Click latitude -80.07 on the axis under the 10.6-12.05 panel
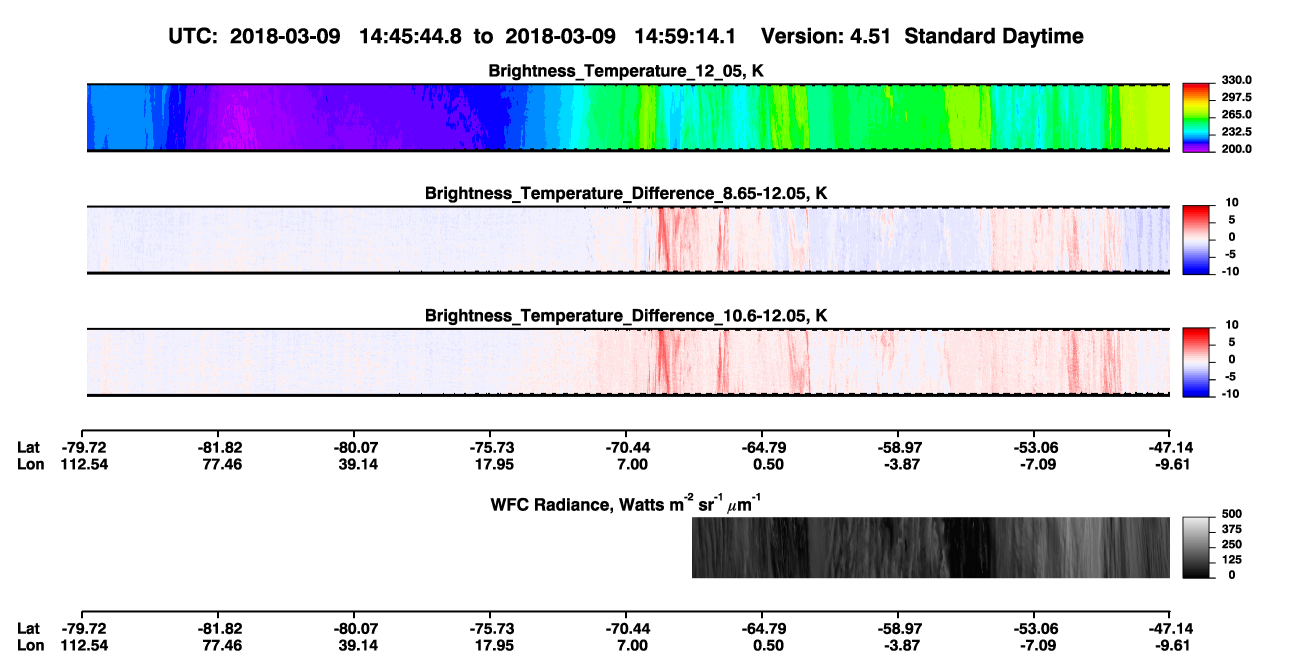Image resolution: width=1300 pixels, height=667 pixels. pyautogui.click(x=355, y=448)
